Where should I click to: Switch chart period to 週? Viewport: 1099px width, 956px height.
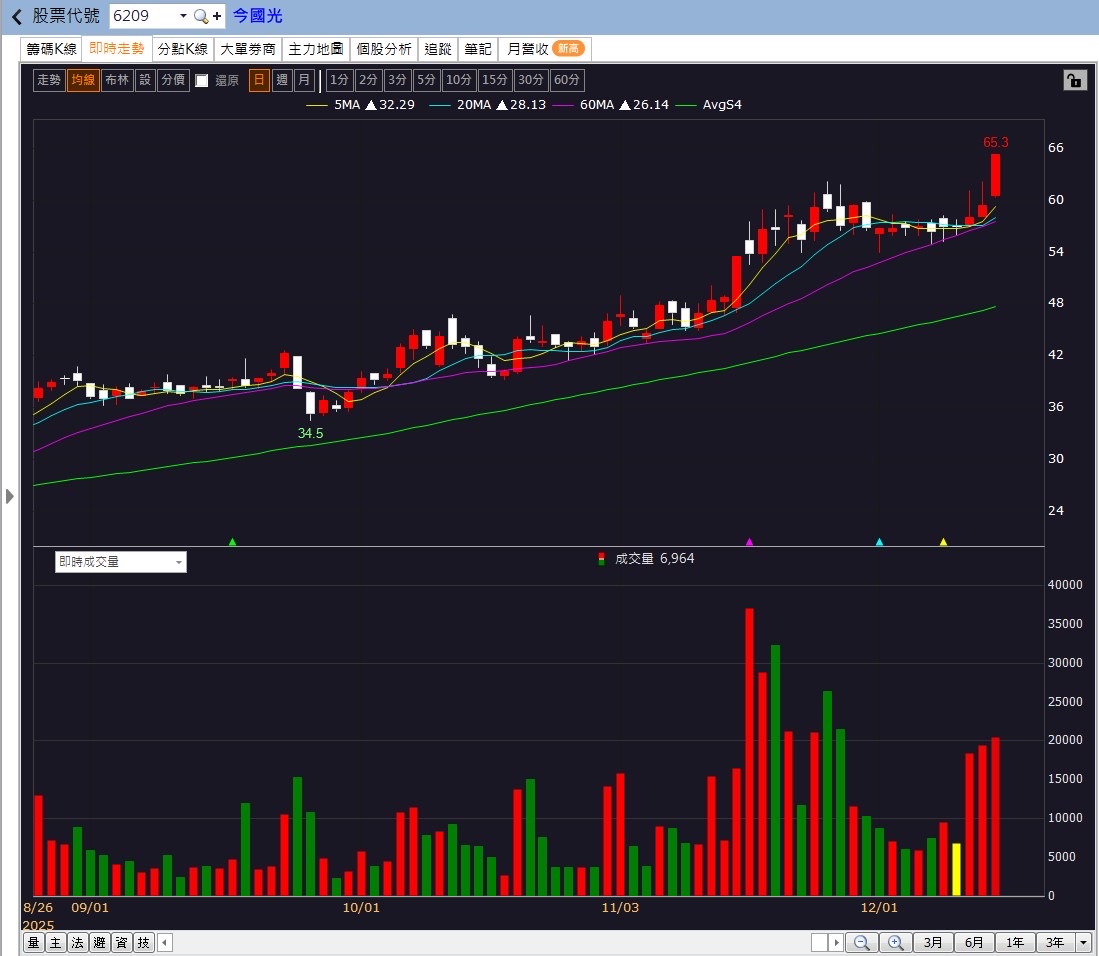point(282,80)
